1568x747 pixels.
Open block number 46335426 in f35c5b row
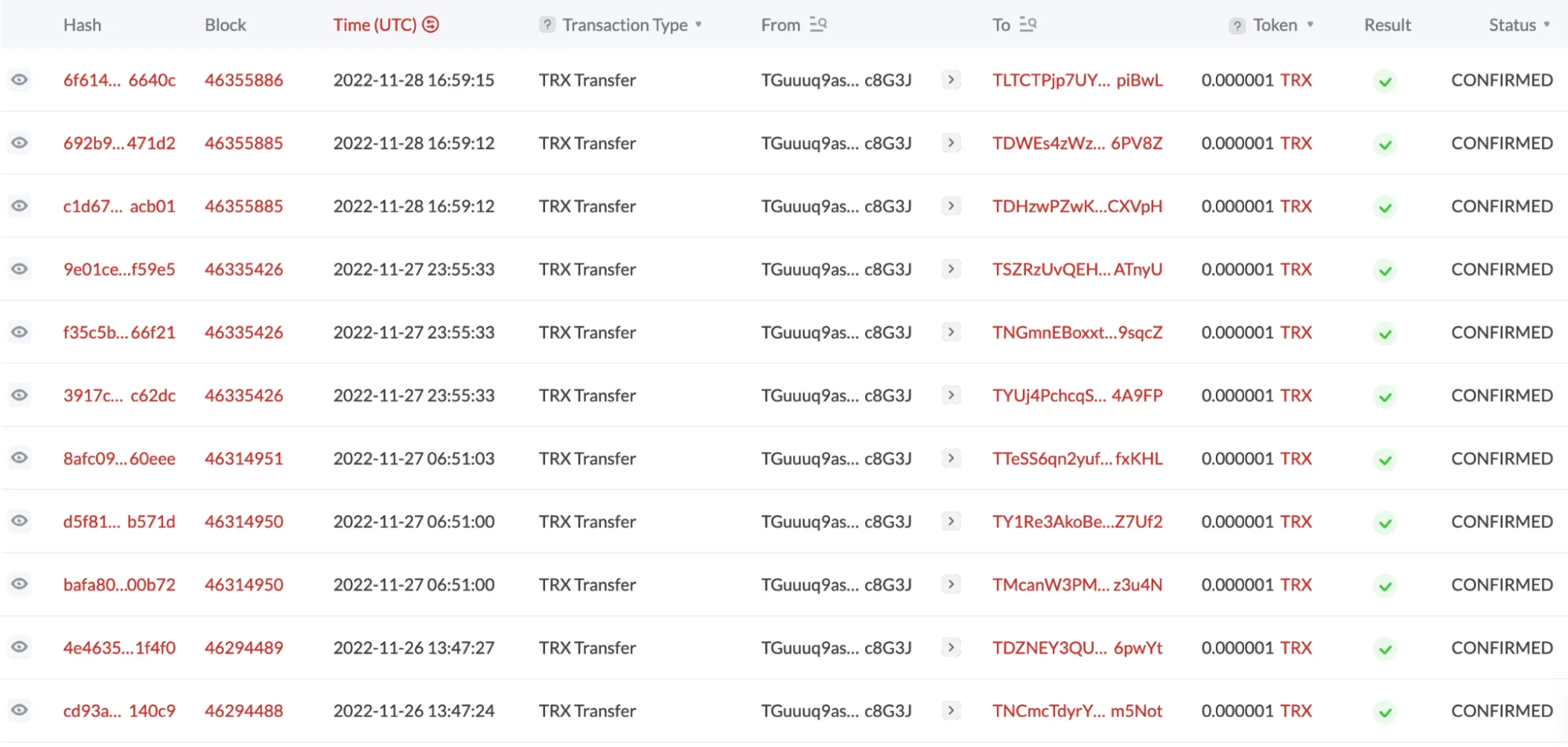244,333
